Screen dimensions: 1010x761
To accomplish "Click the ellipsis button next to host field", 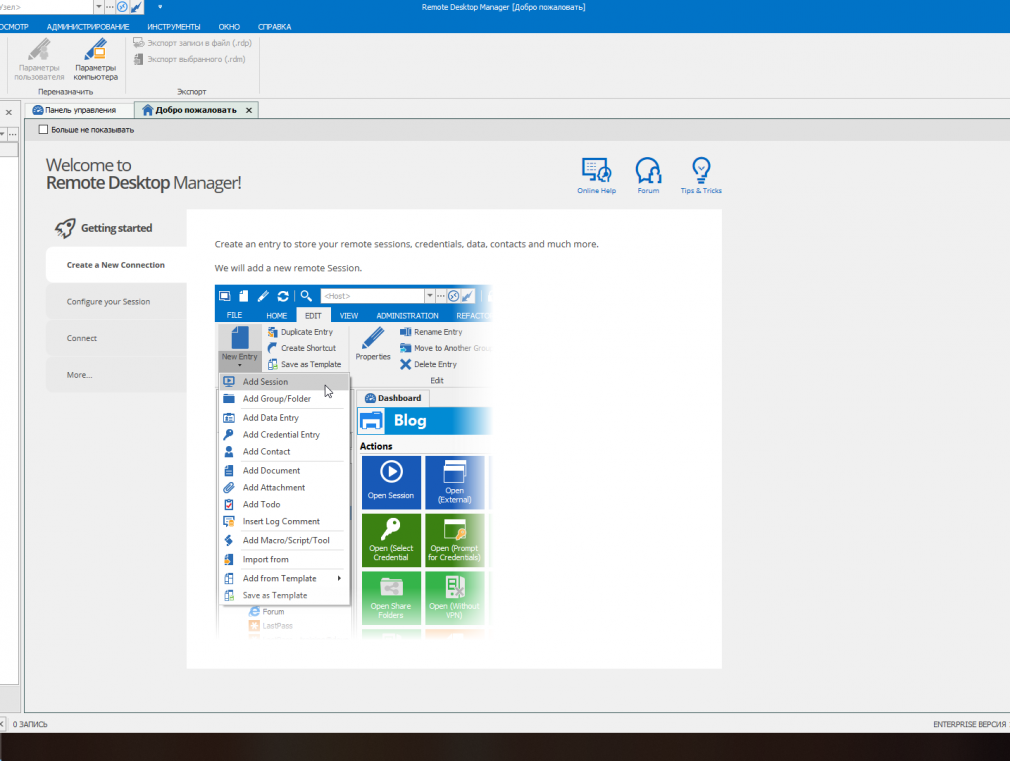I will (x=110, y=7).
